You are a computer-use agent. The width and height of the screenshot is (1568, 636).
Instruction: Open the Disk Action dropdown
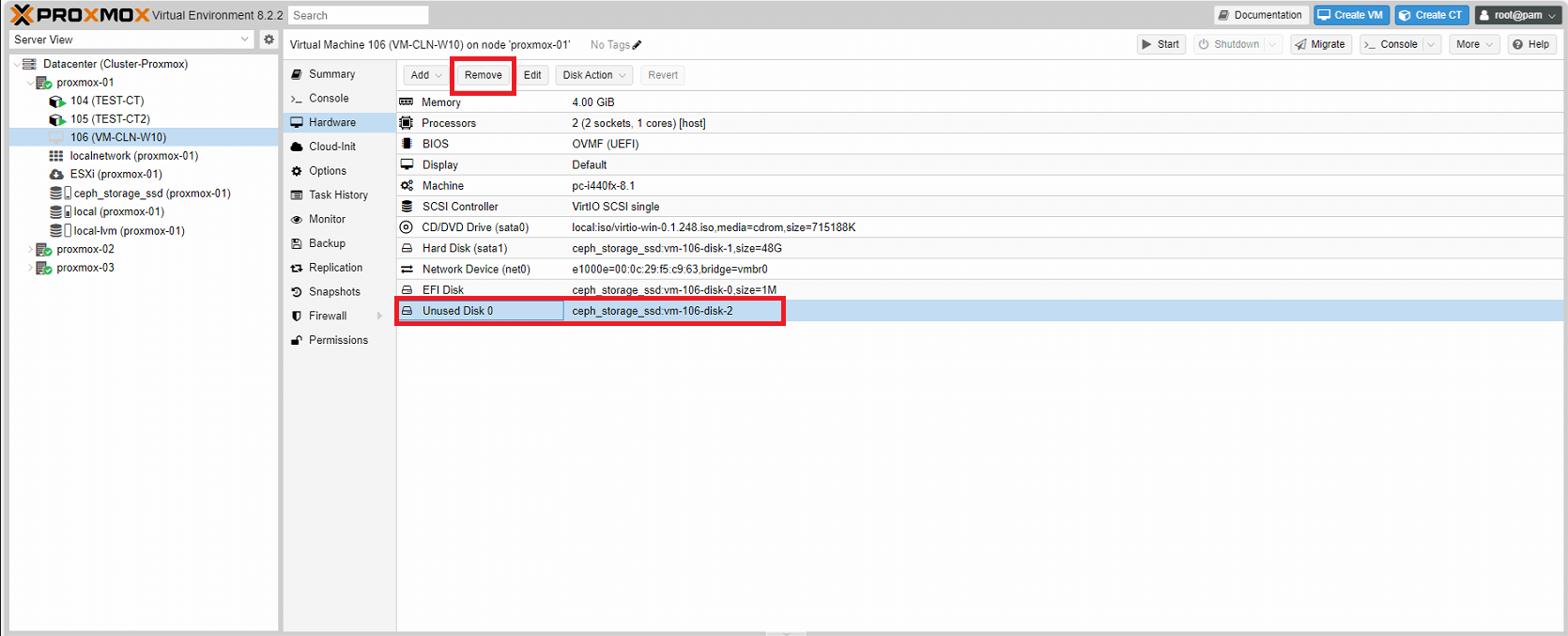point(594,75)
